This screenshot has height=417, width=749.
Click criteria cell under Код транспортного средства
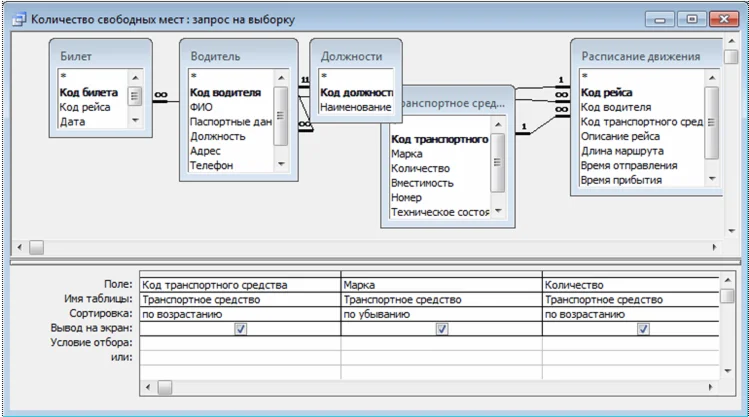pos(240,343)
